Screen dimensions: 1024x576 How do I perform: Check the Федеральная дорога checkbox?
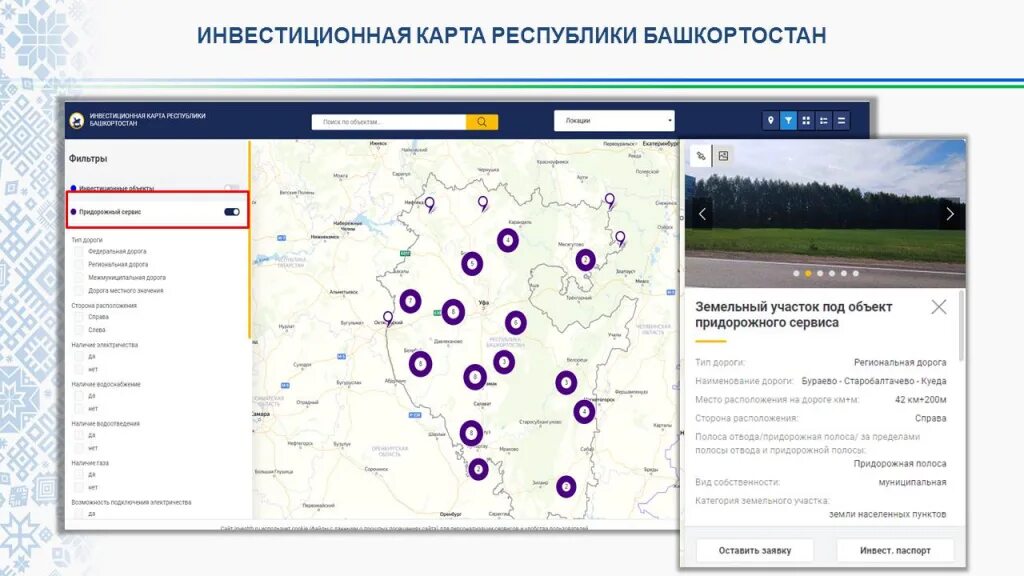(78, 251)
